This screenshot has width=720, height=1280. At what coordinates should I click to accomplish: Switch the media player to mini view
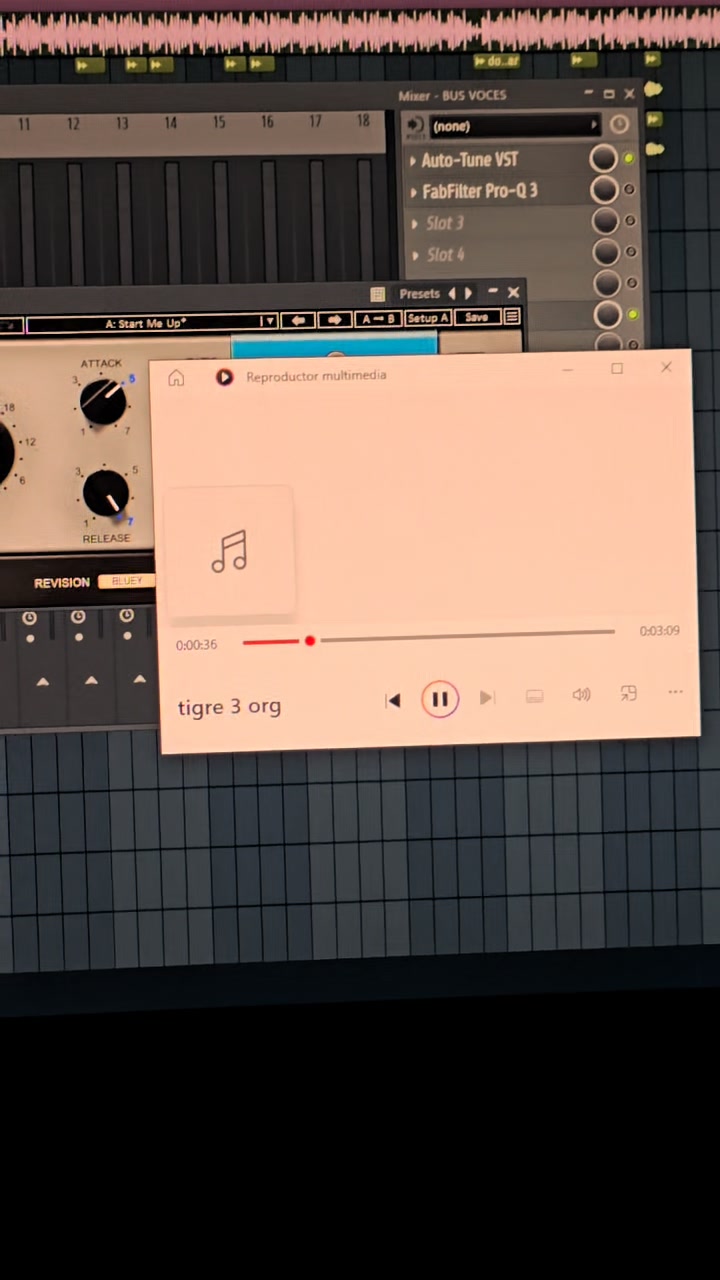point(628,693)
